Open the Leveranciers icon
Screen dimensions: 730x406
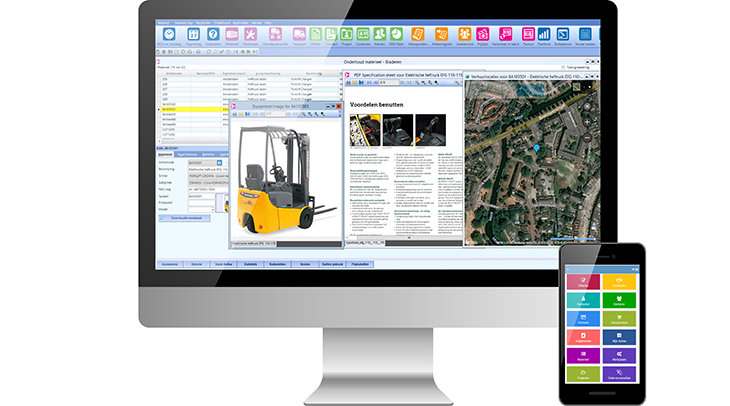click(x=464, y=34)
